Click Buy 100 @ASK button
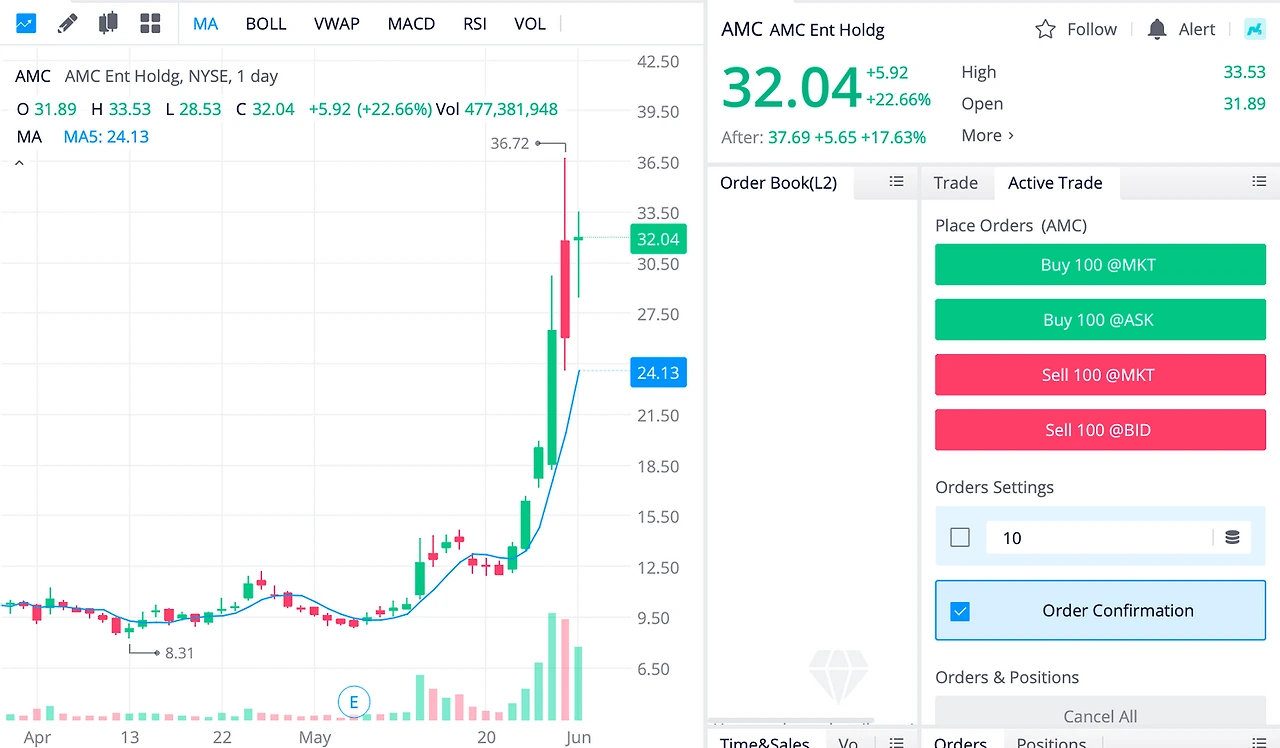1280x748 pixels. (x=1100, y=320)
